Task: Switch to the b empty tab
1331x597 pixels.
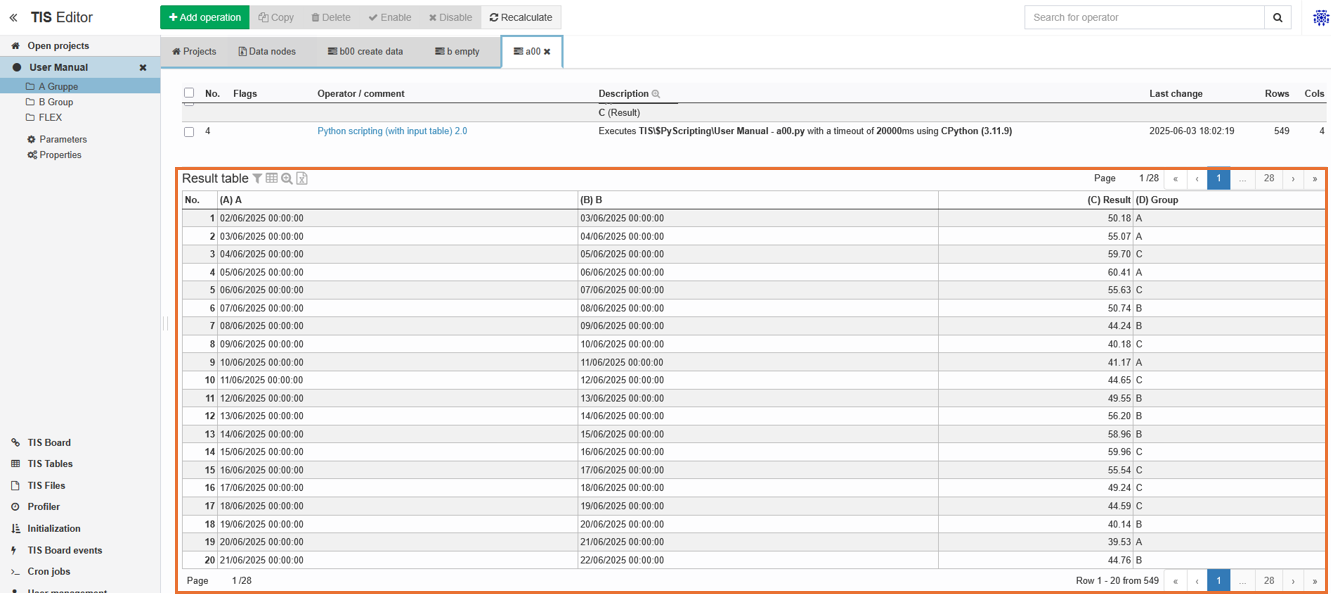Action: point(457,52)
